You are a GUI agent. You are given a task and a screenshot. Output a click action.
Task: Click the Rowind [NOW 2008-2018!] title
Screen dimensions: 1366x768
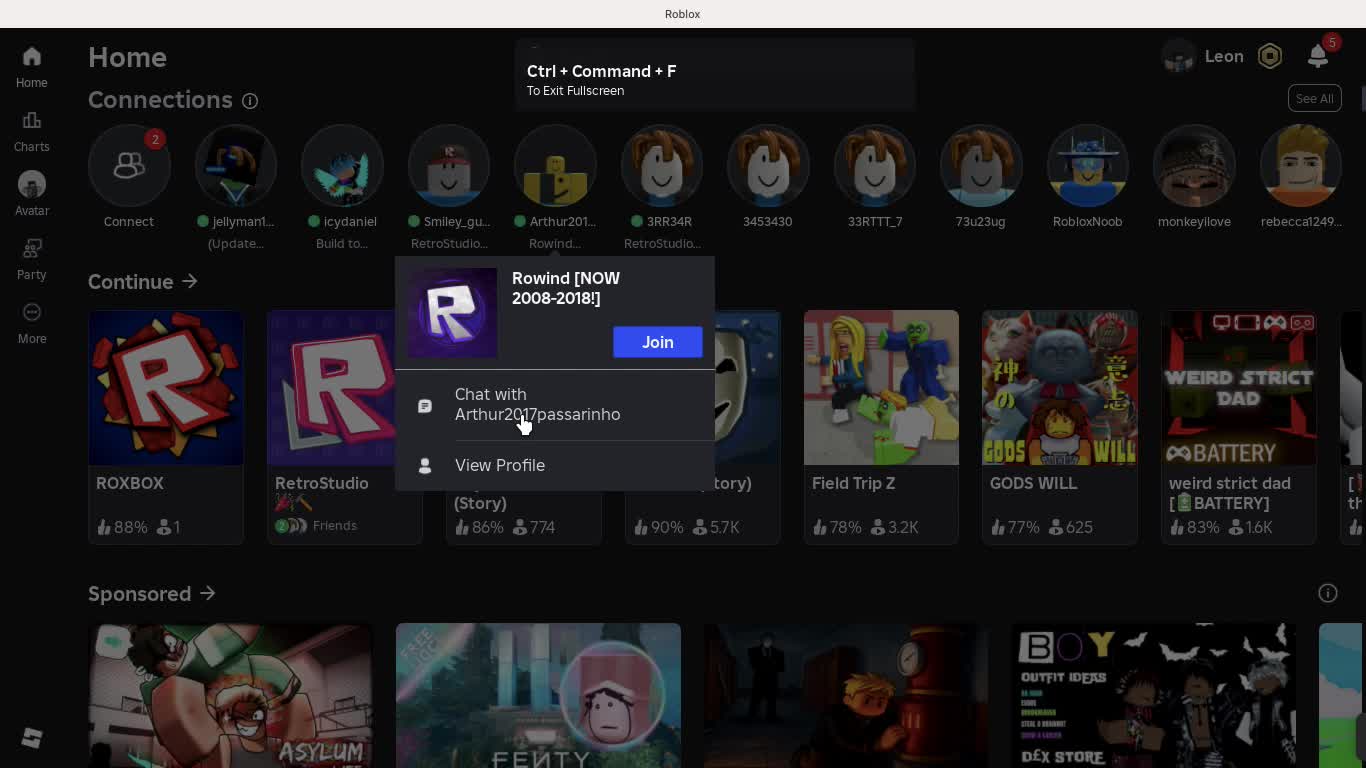point(566,288)
